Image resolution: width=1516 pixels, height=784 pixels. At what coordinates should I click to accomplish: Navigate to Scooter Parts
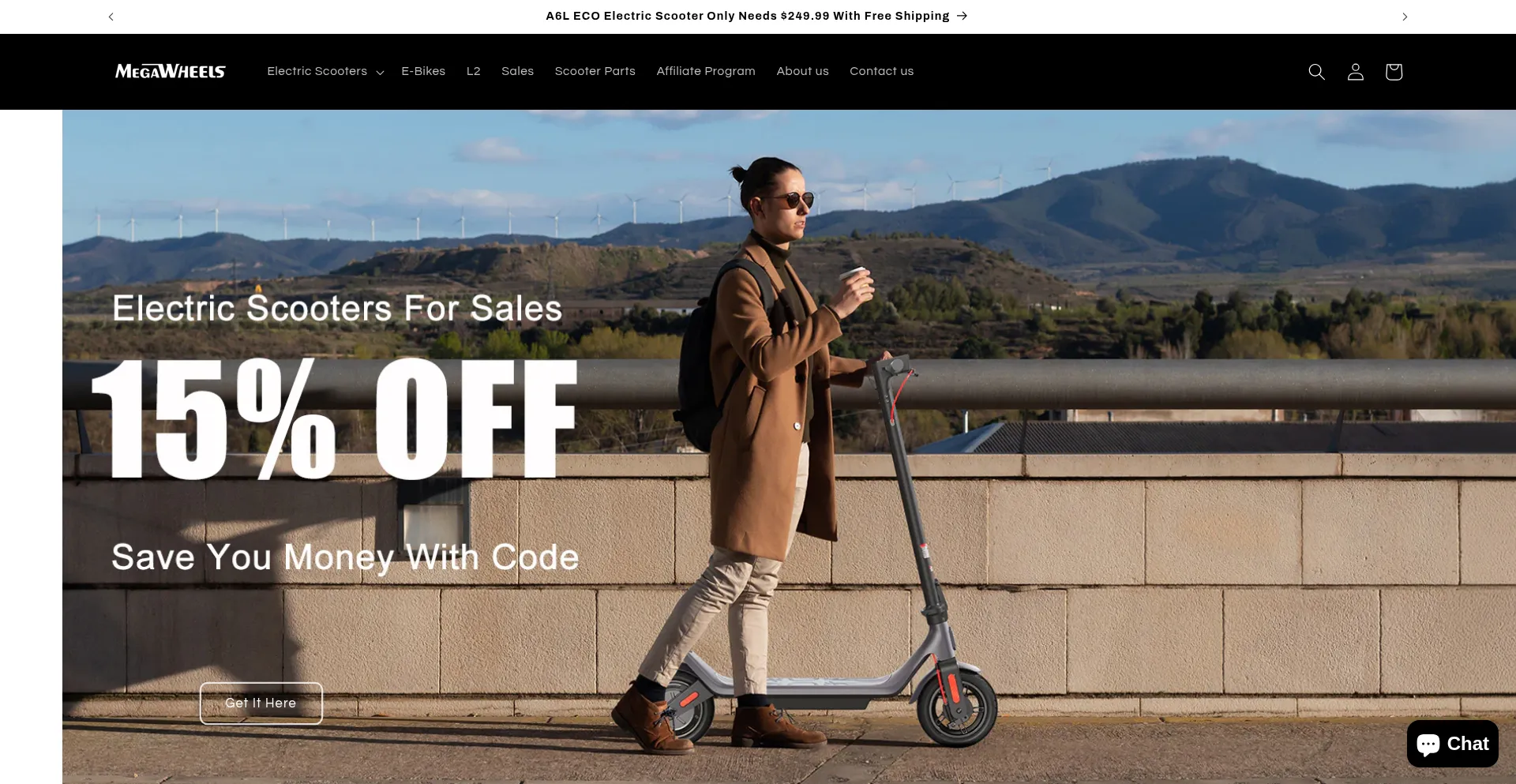pos(595,71)
